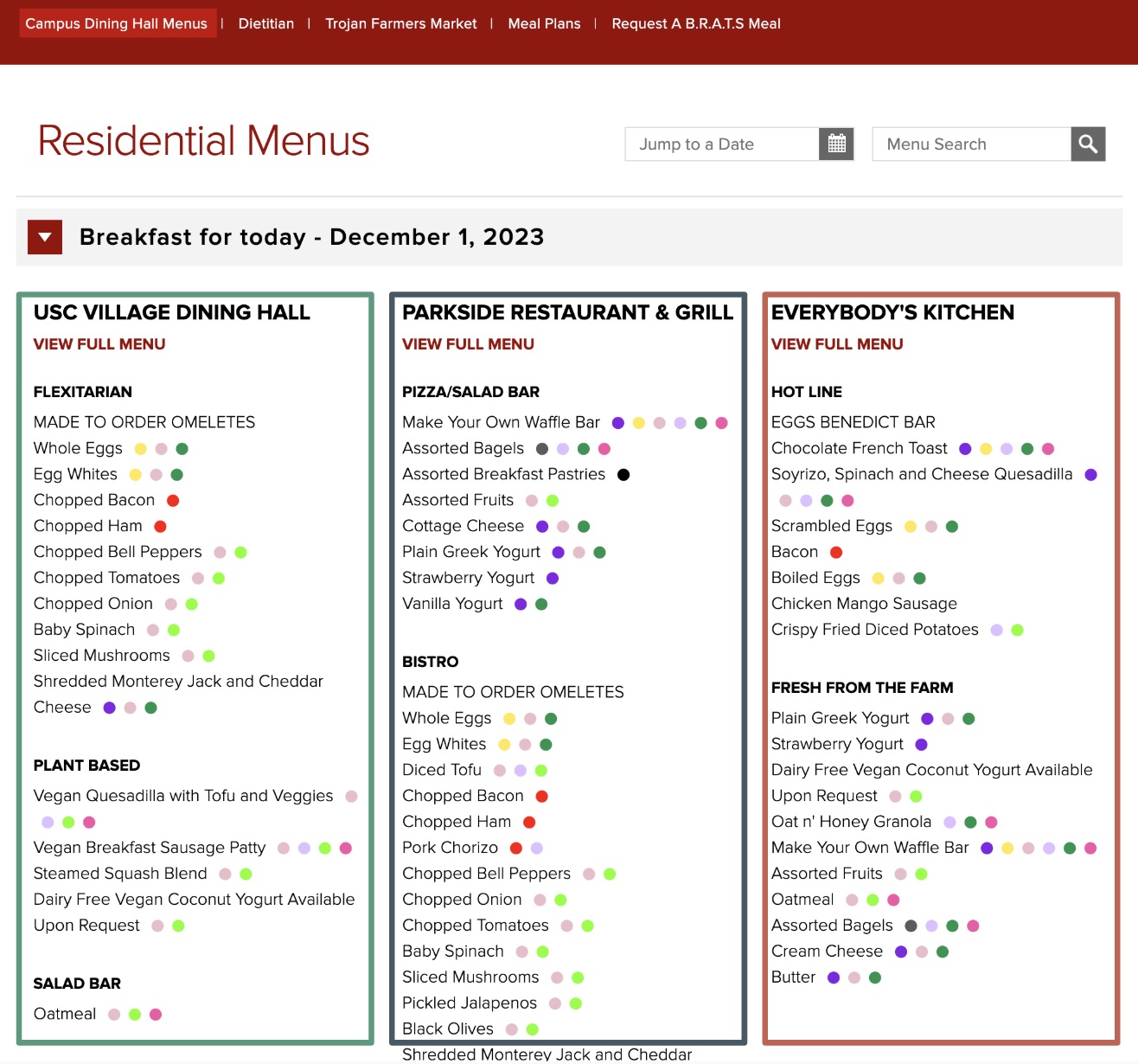This screenshot has height=1064, width=1138.
Task: Click the red dot beside Chopped Bacon in USC Village
Action: tap(173, 501)
